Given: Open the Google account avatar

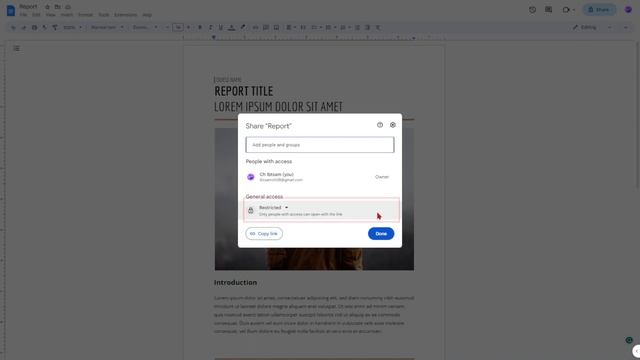Looking at the screenshot, I should click(x=628, y=10).
